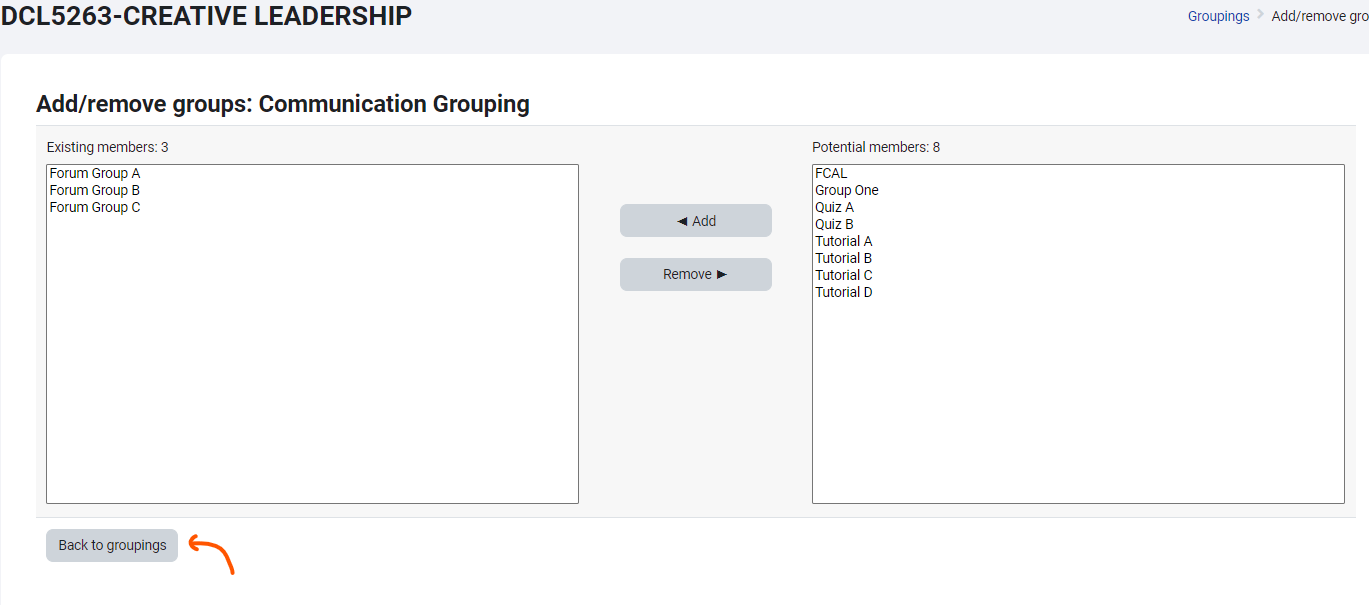Select Quiz B in potential members

(834, 224)
